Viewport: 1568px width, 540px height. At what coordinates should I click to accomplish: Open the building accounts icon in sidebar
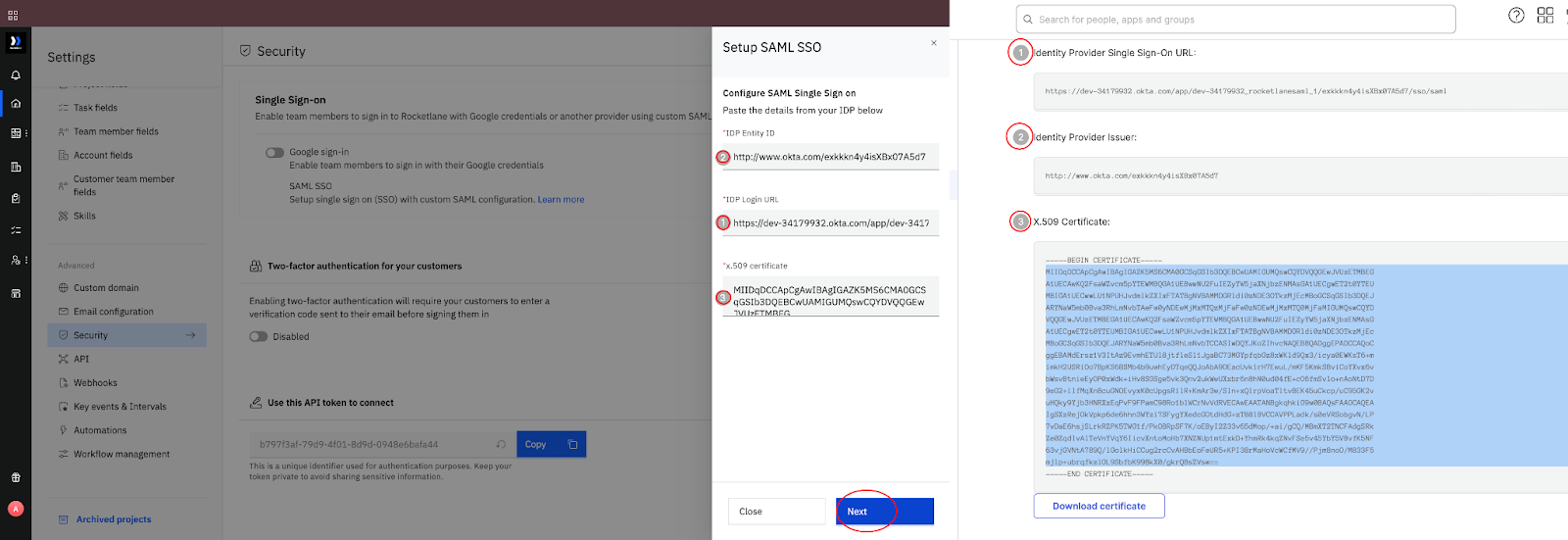pos(16,167)
